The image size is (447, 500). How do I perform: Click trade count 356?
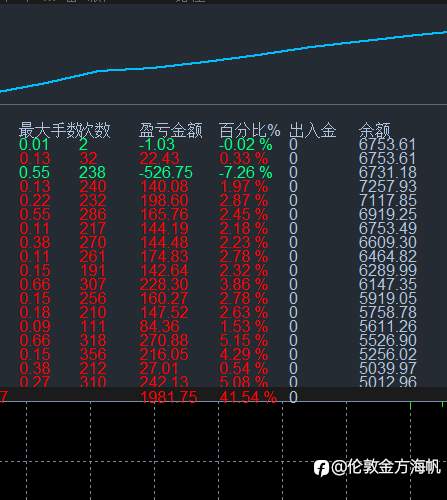tap(93, 355)
